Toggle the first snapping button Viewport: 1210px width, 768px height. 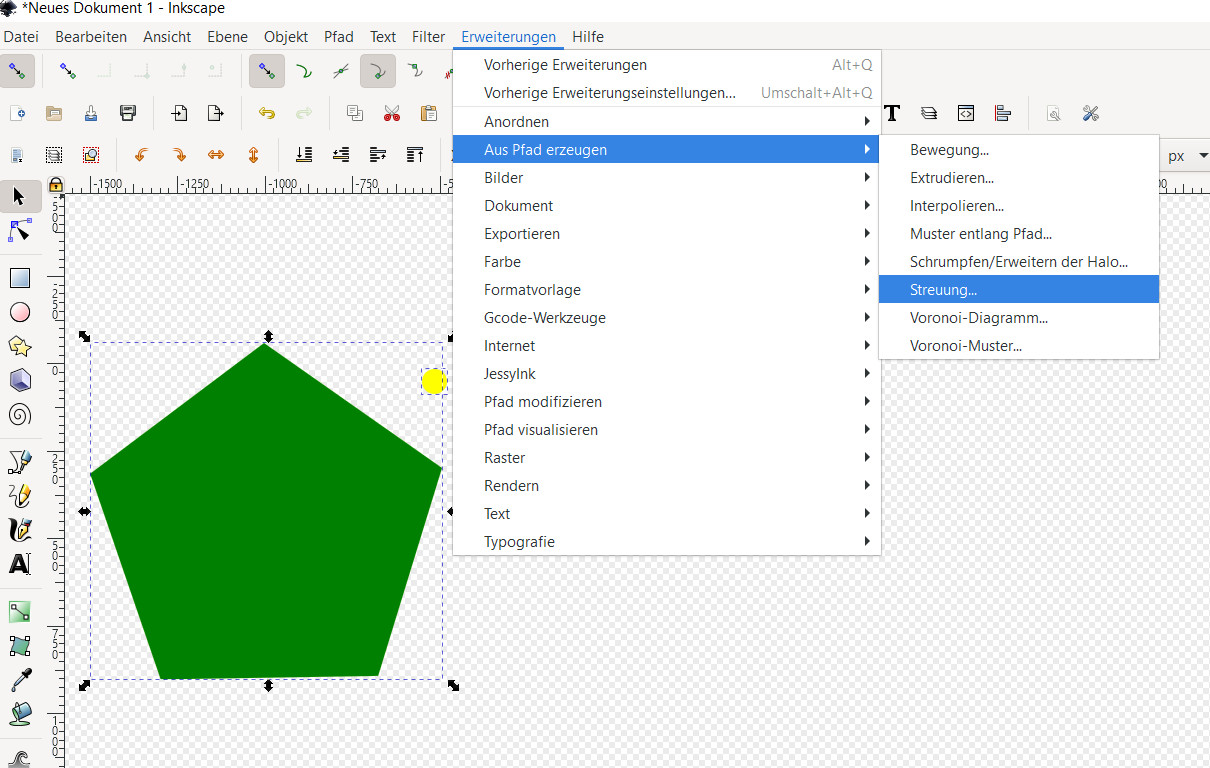pos(17,71)
